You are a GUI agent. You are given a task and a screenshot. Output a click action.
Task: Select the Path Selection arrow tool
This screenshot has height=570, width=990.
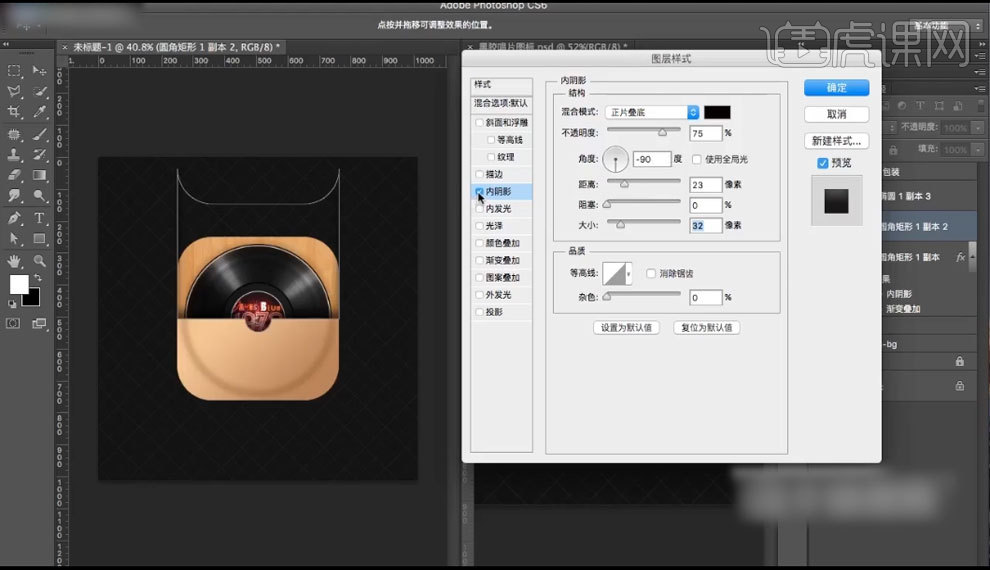tap(14, 239)
